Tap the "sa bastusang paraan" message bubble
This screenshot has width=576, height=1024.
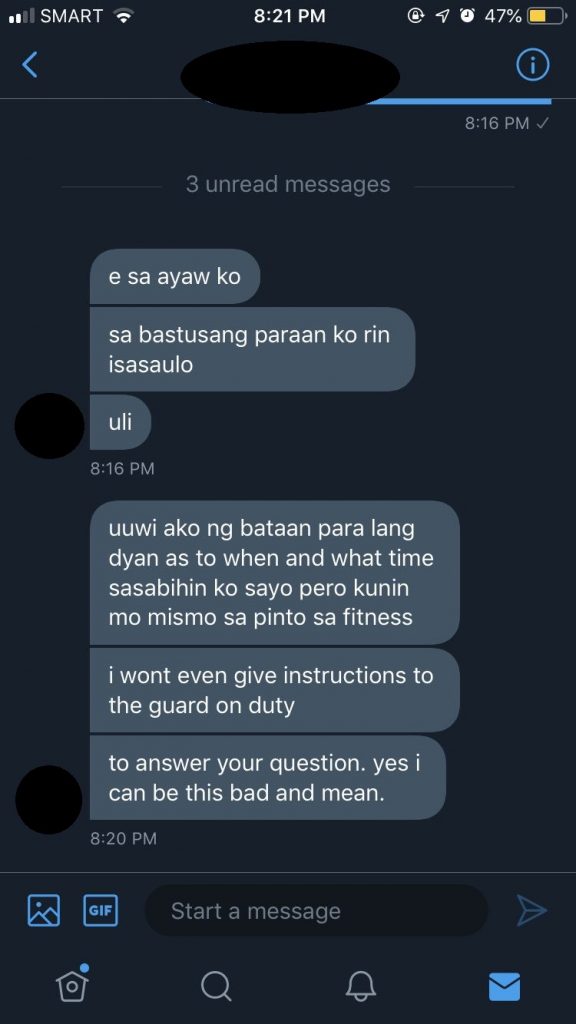coord(252,349)
